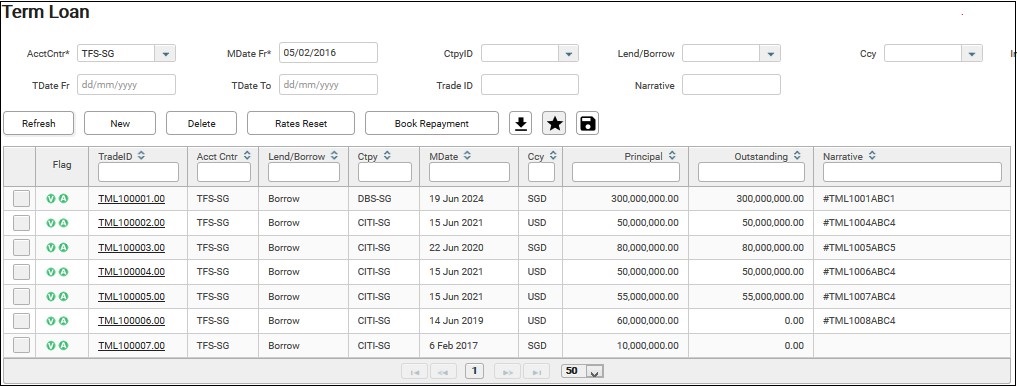Screen dimensions: 1017x387
Task: Sort Ccy column using sort arrows
Action: [553, 156]
